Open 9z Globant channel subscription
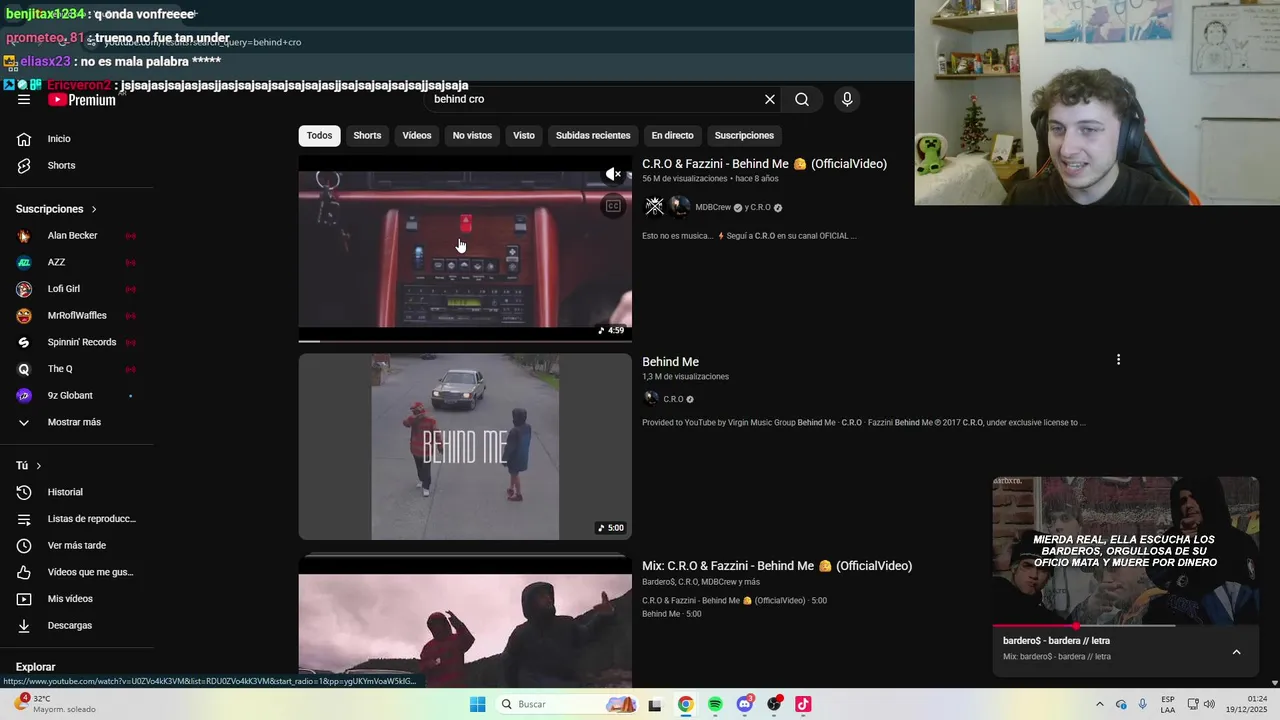 (77, 395)
